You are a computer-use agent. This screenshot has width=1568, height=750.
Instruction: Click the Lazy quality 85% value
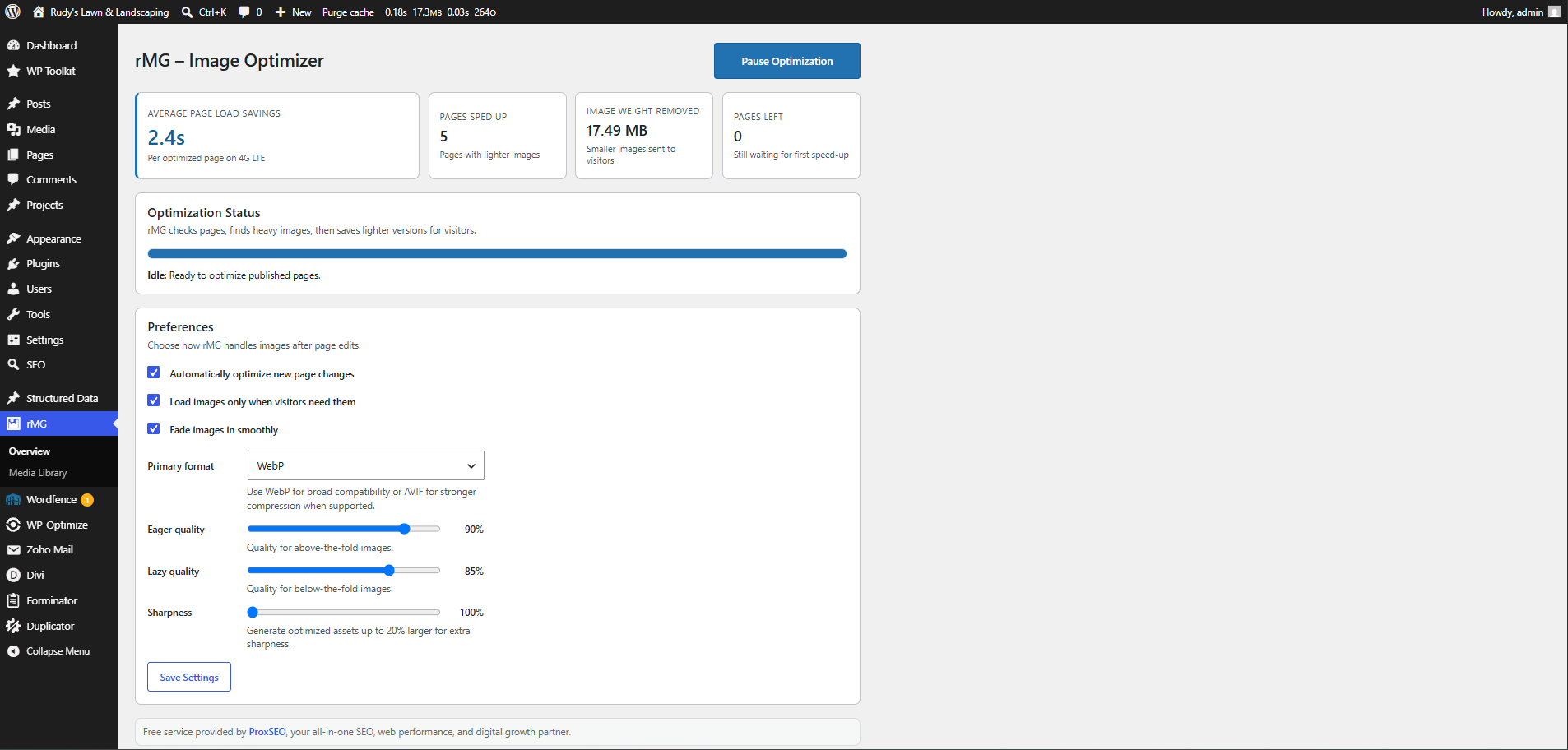tap(474, 572)
